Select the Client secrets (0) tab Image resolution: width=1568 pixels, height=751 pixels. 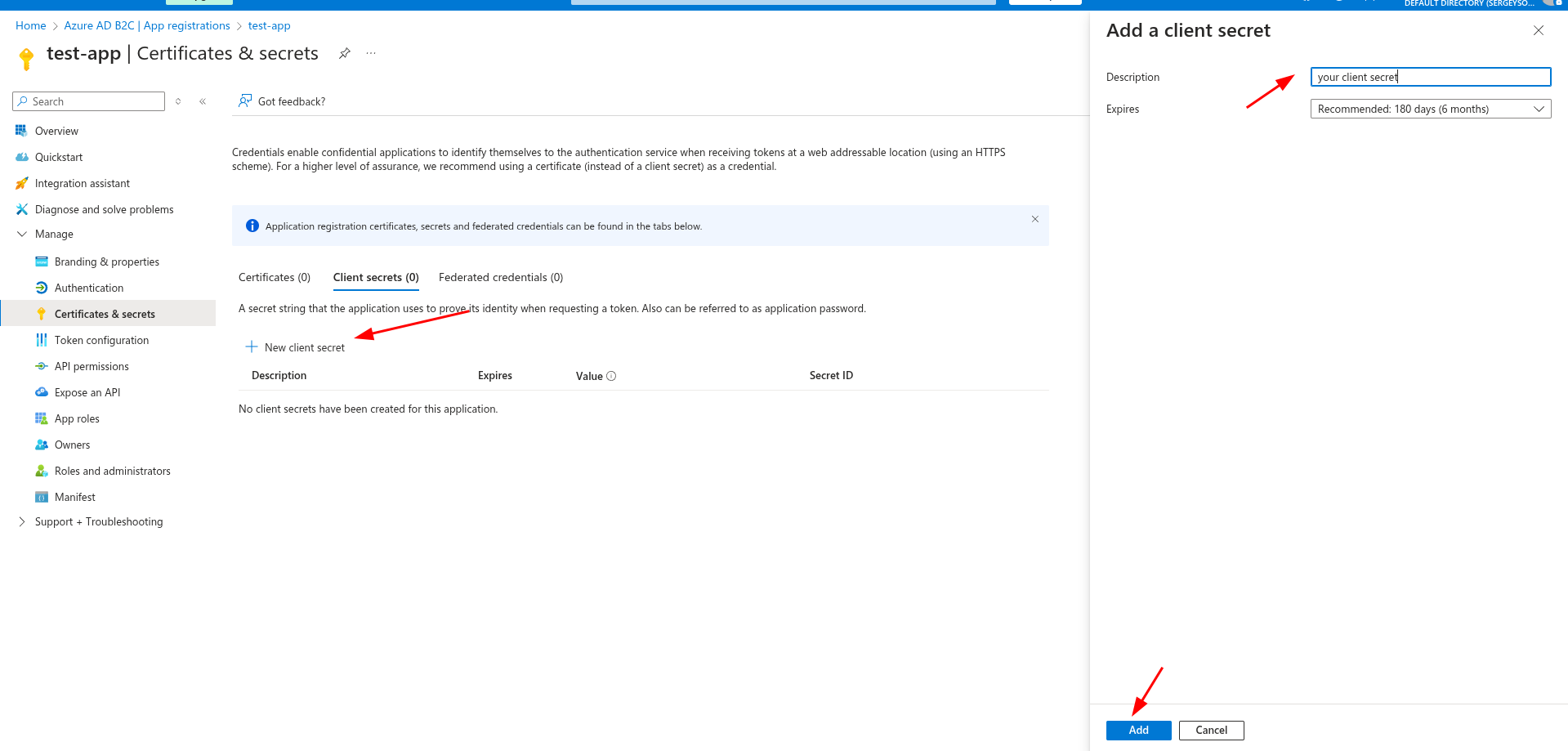point(376,277)
